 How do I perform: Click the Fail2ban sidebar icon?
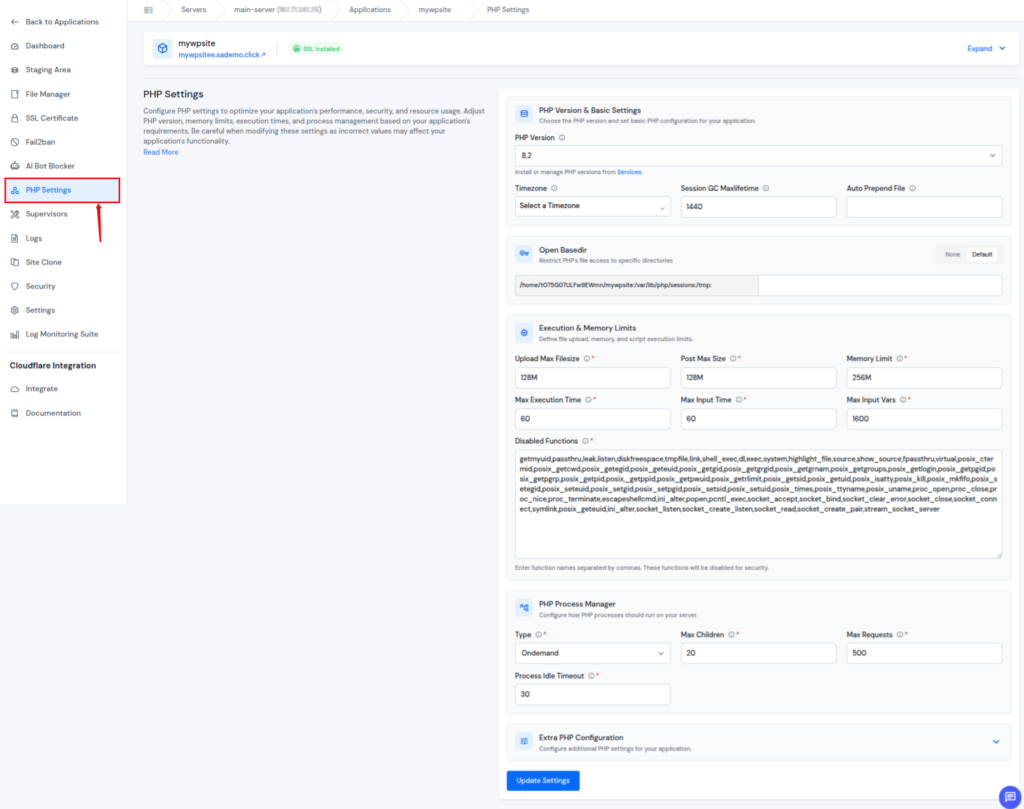click(x=14, y=141)
